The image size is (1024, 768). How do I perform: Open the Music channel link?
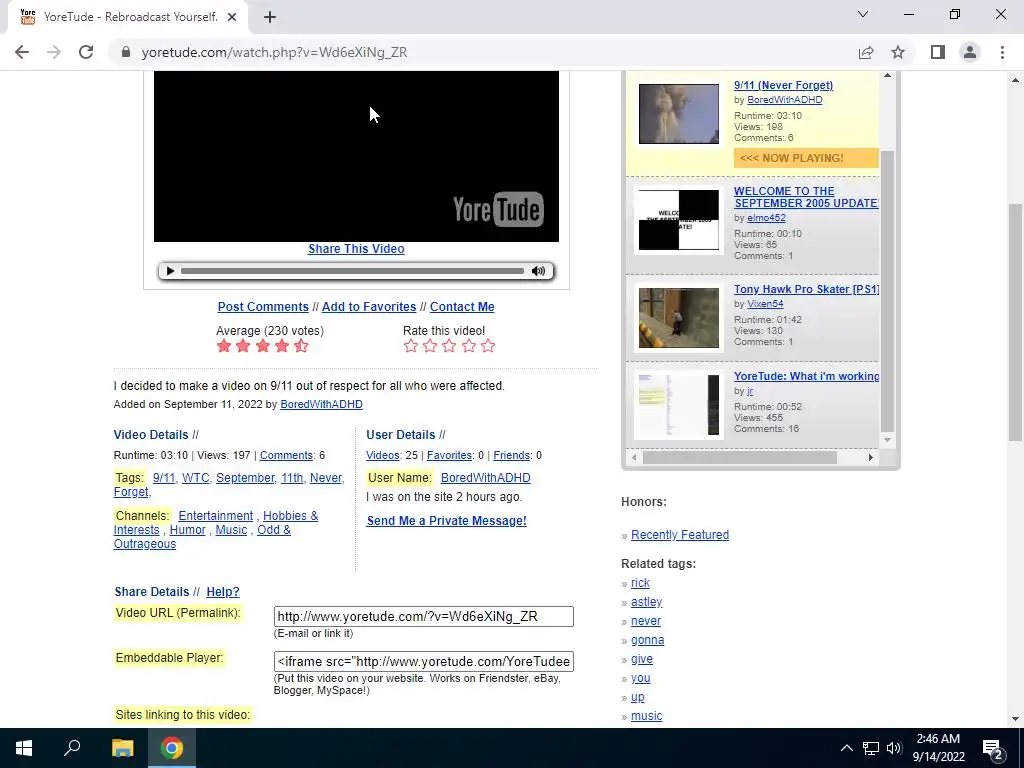point(231,530)
